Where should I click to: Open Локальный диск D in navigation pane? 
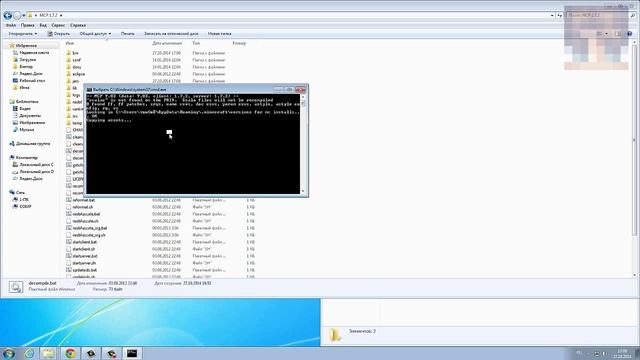[36, 172]
